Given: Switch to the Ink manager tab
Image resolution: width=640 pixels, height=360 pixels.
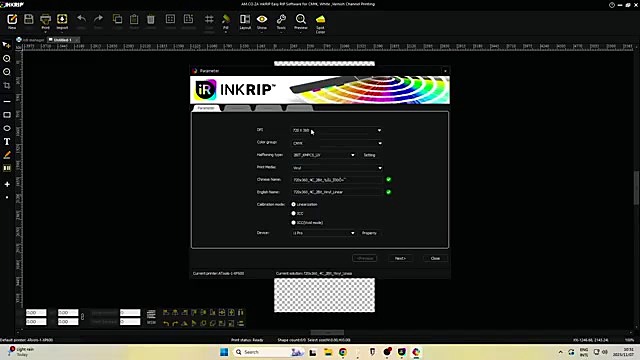Looking at the screenshot, I should [31, 40].
